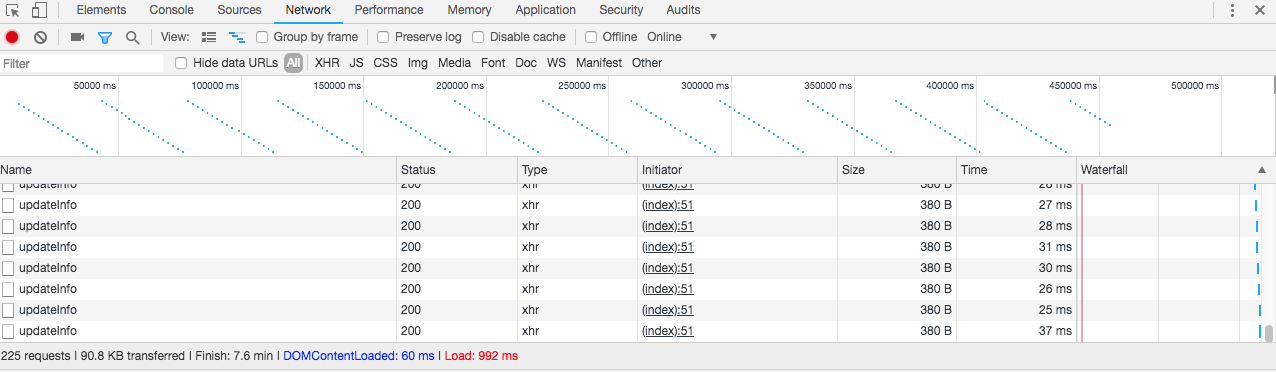Sort by Waterfall column arrow
This screenshot has width=1276, height=372.
click(x=1262, y=170)
